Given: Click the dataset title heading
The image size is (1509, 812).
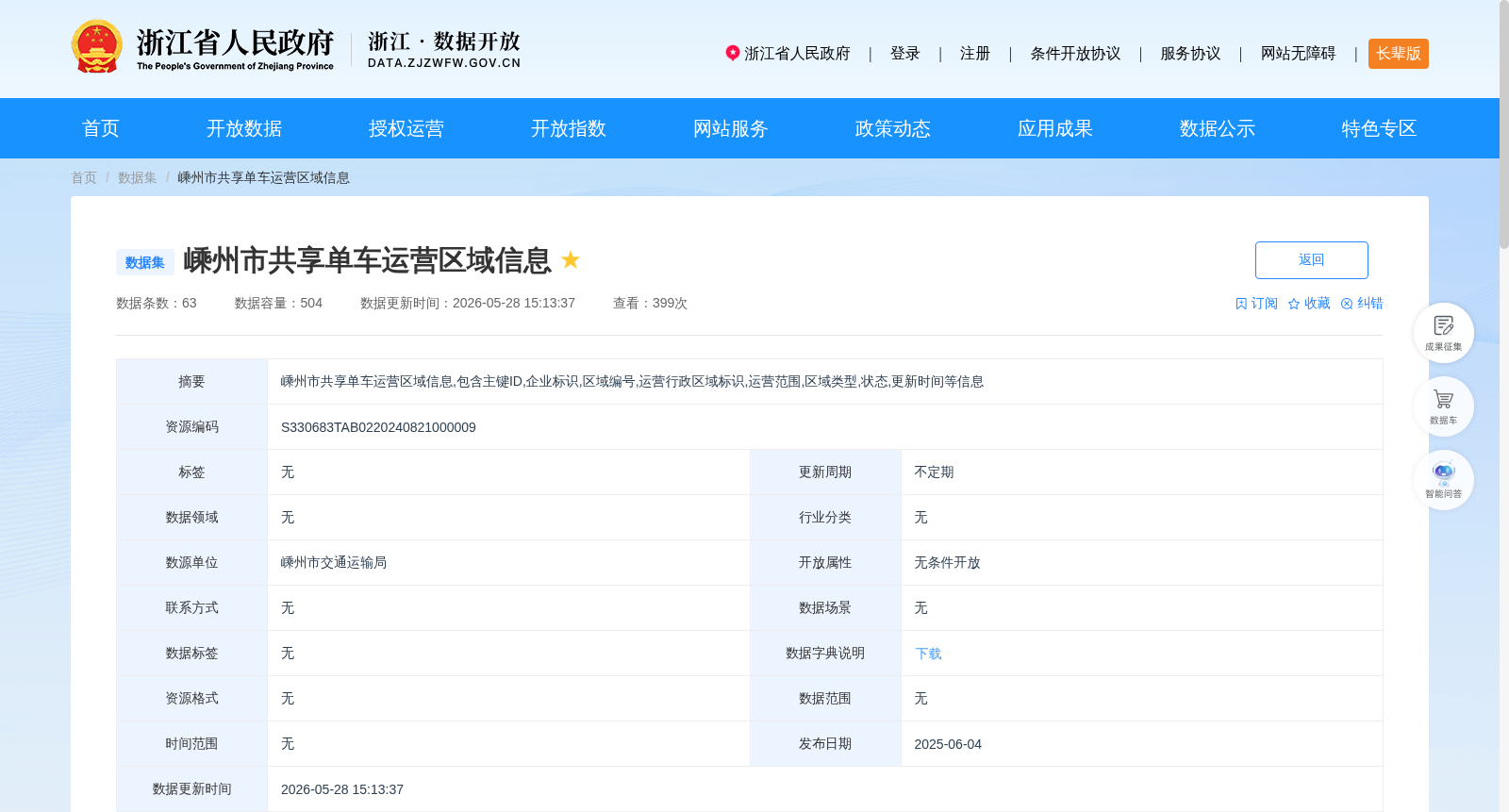Looking at the screenshot, I should pos(367,260).
